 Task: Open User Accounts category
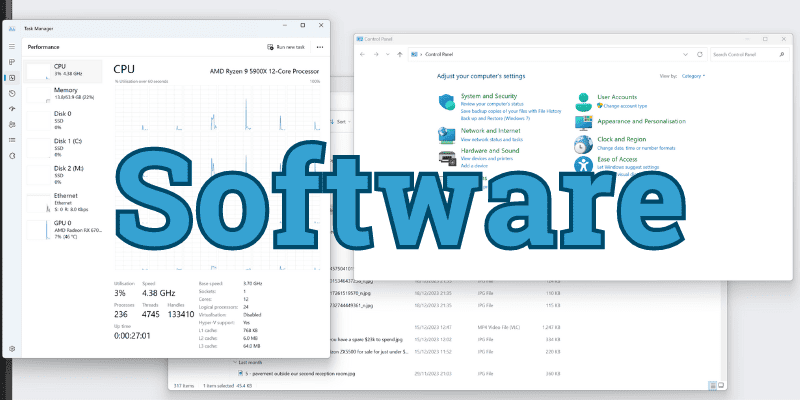pos(617,97)
